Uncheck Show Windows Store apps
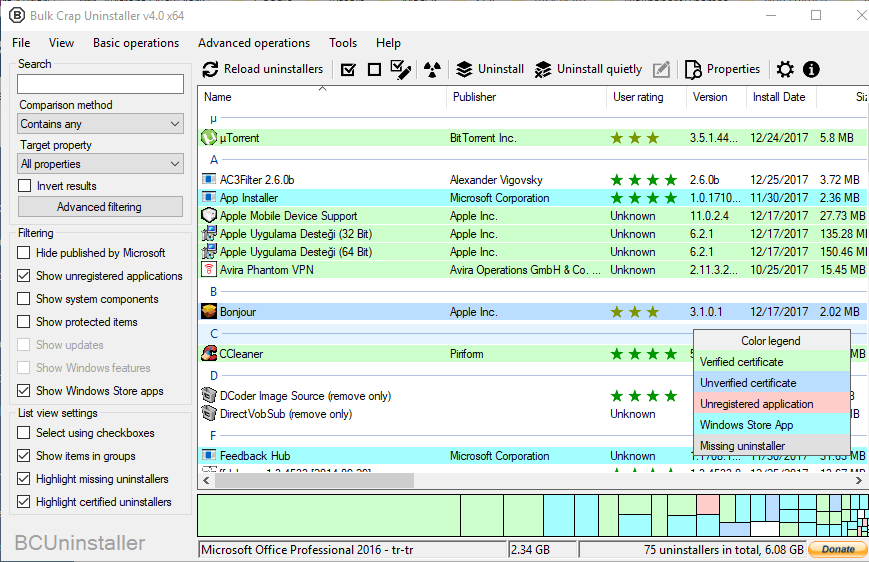Screen dimensions: 869x562 pyautogui.click(x=23, y=391)
